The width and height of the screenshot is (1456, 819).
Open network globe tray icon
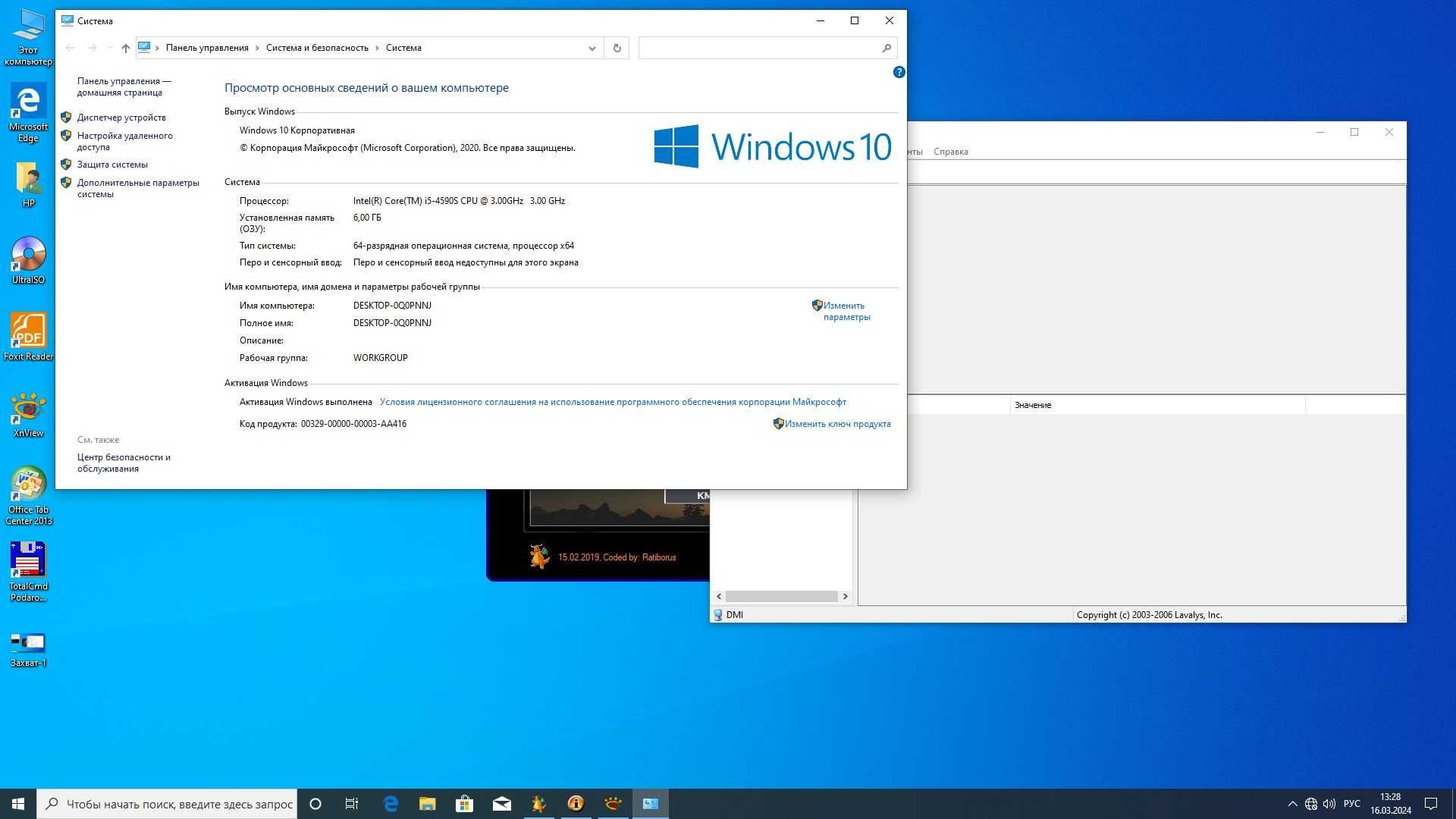[x=1310, y=804]
